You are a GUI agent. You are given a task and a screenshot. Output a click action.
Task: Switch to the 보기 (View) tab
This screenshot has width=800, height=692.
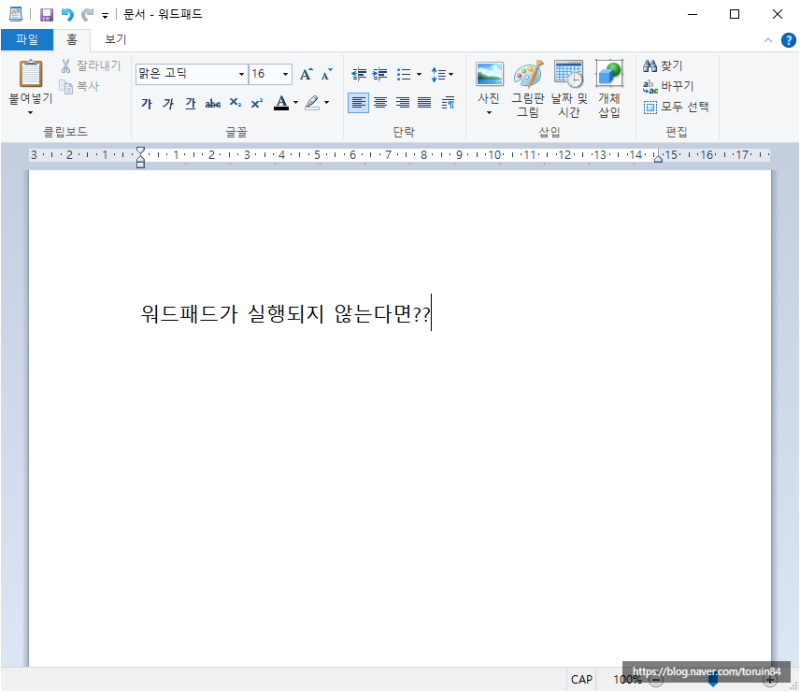click(113, 39)
